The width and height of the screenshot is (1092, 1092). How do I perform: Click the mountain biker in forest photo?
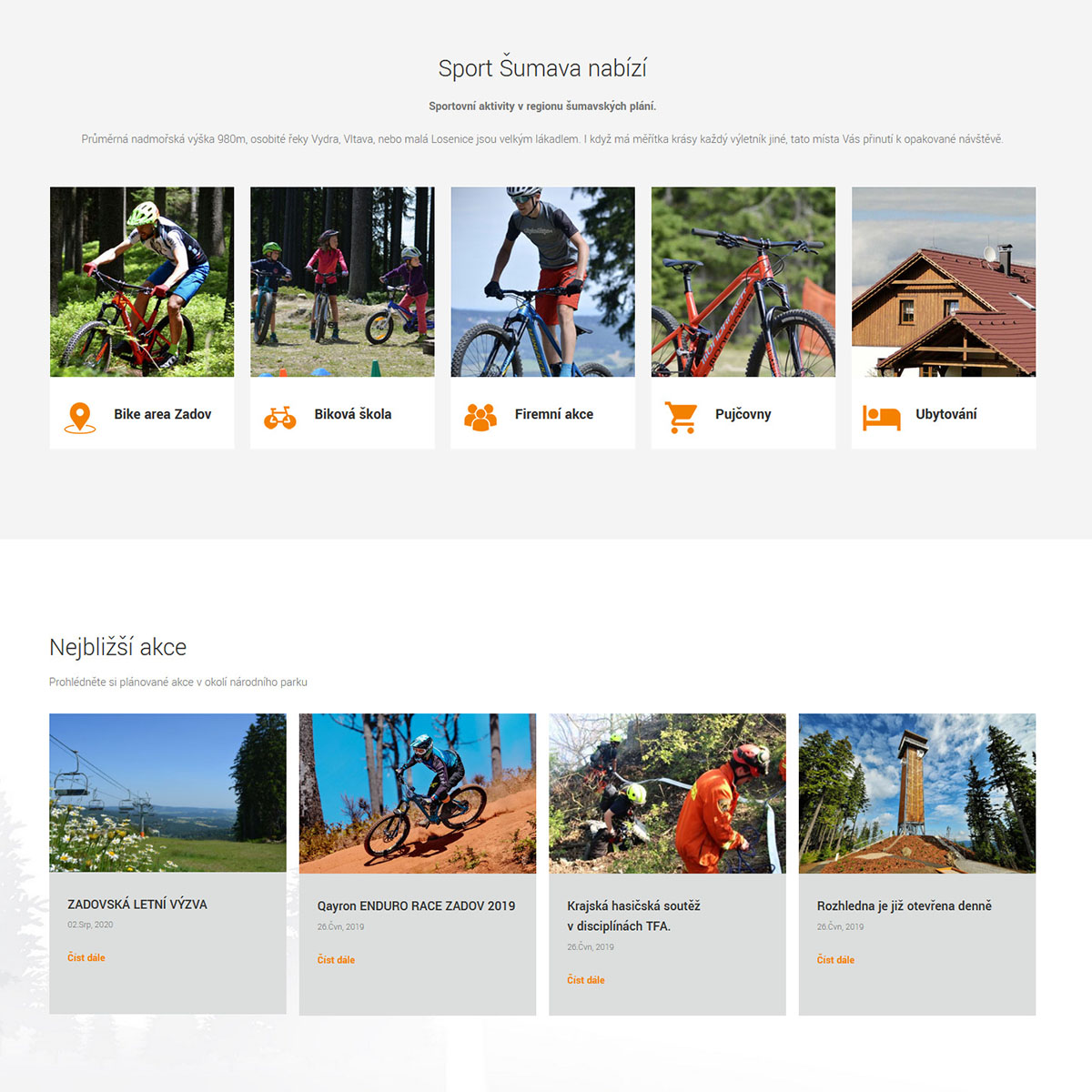coord(142,282)
